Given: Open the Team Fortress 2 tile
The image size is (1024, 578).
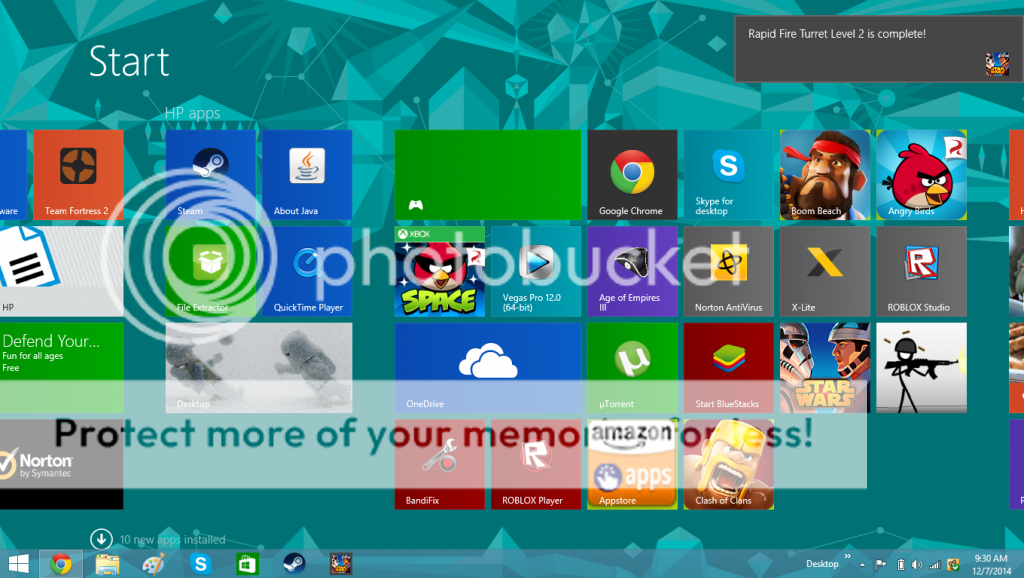Looking at the screenshot, I should pyautogui.click(x=77, y=174).
